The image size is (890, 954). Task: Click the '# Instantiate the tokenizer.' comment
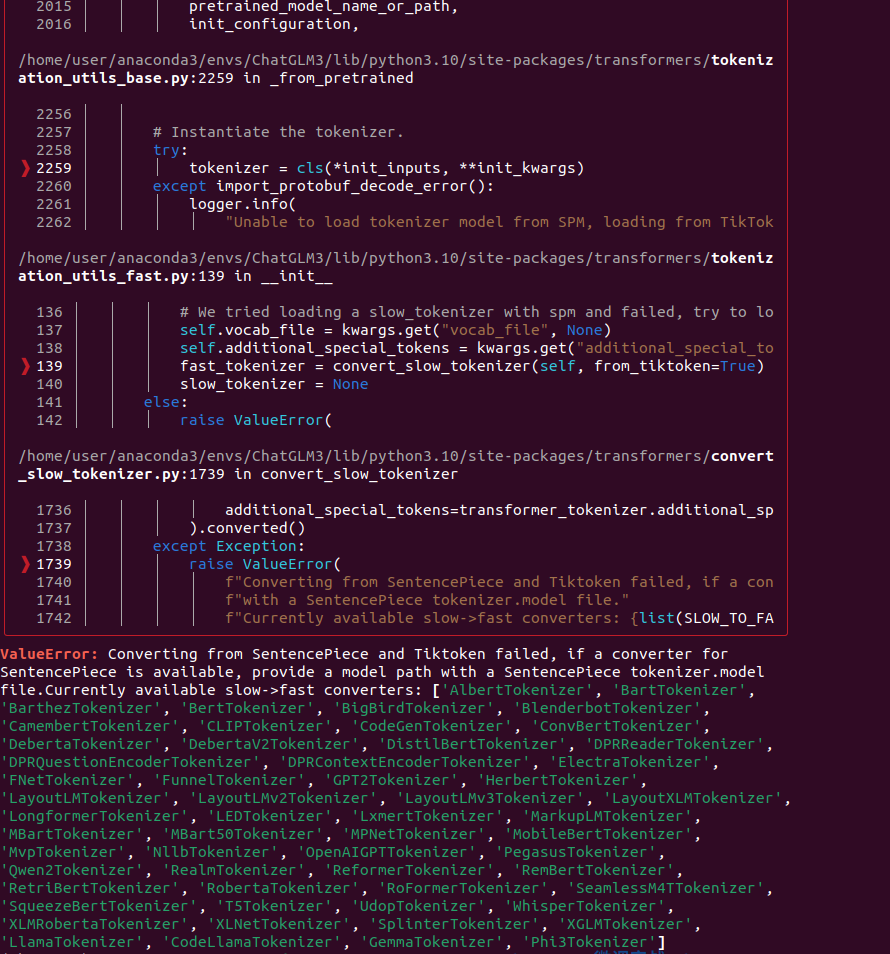[x=278, y=132]
